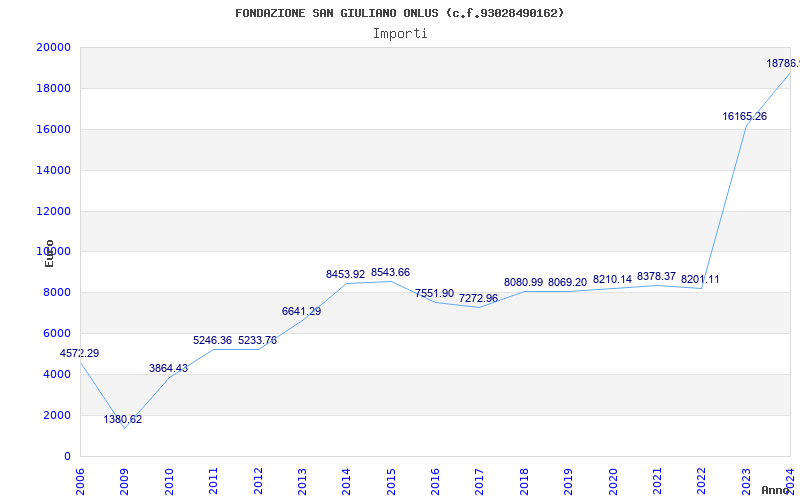This screenshot has height=500, width=800.
Task: Select data label 1380.62
Action: 123,419
